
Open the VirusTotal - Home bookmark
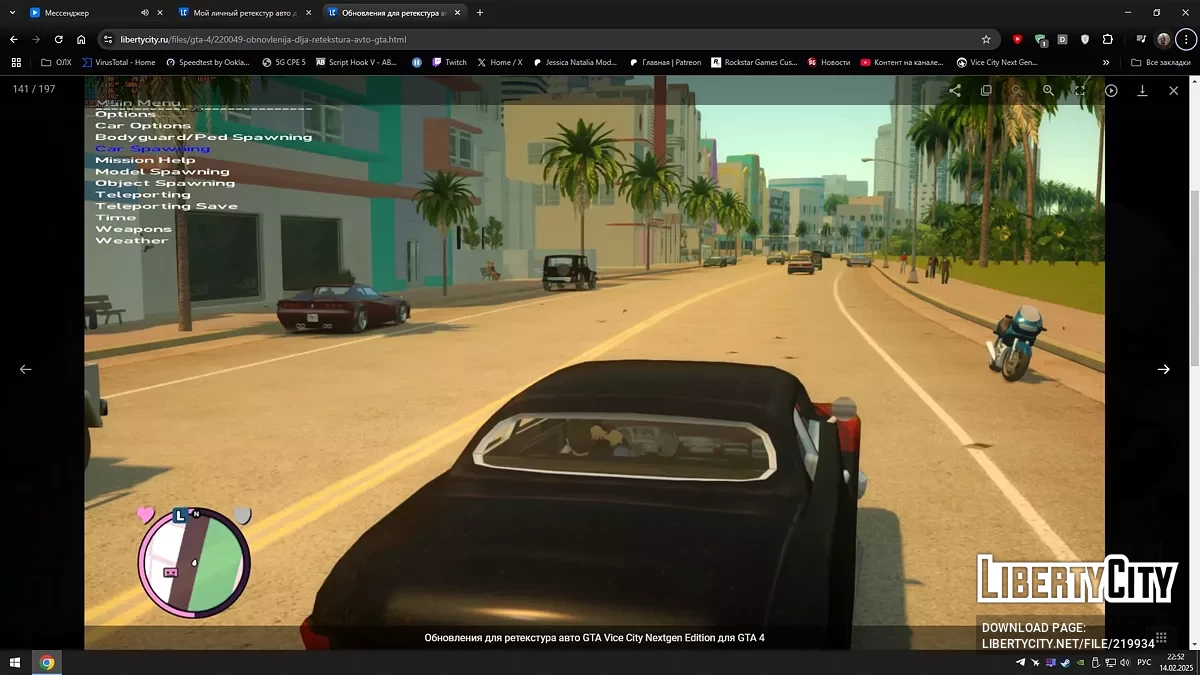pos(118,62)
